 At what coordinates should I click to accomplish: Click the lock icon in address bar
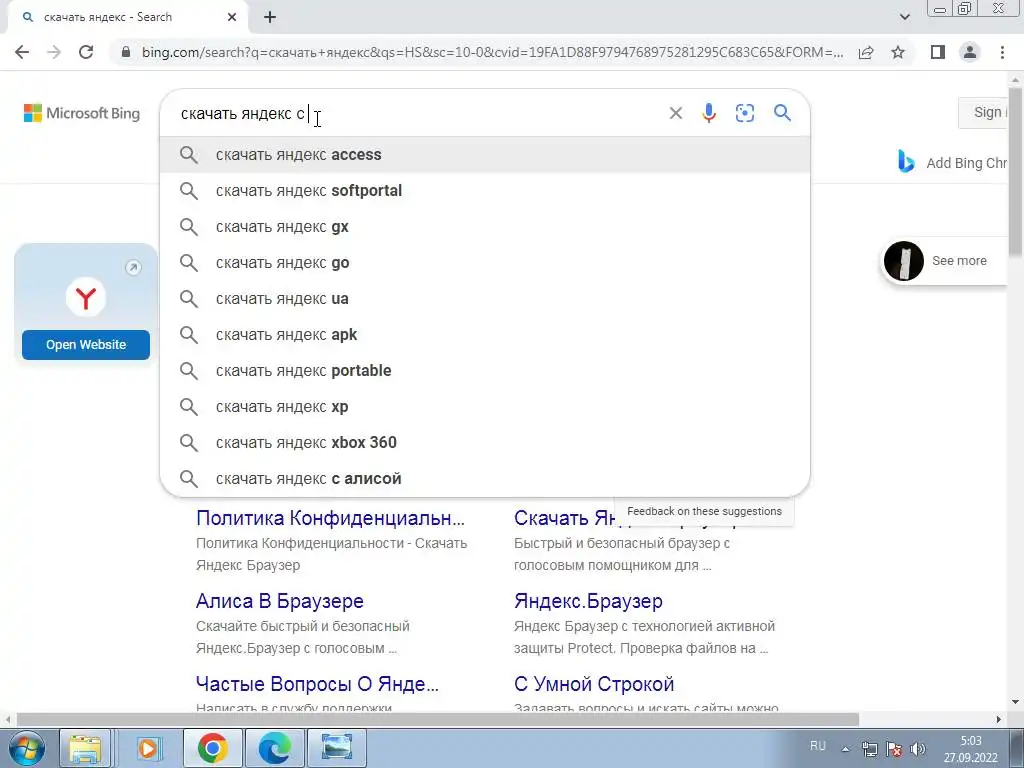click(x=126, y=52)
